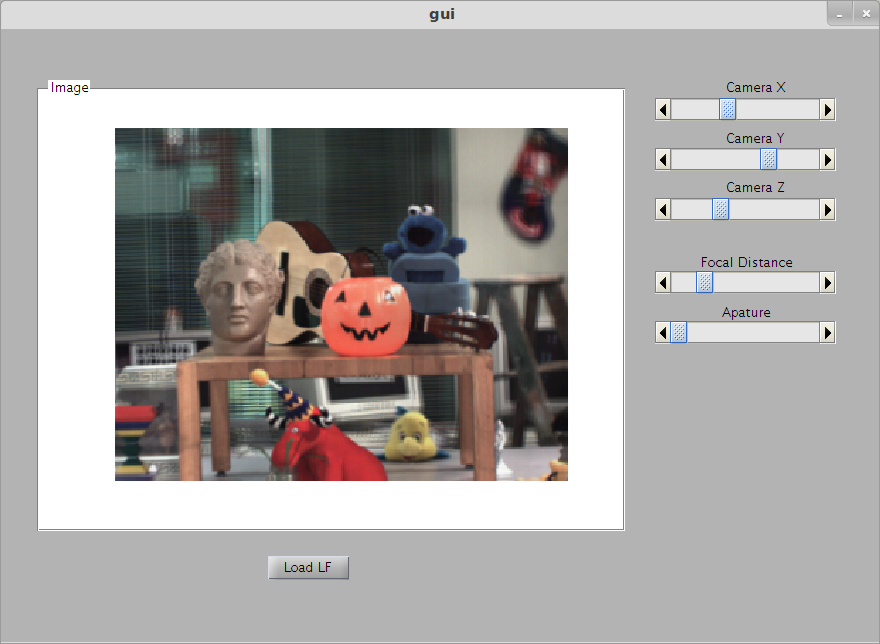Click the Image panel title
880x644 pixels.
tap(70, 88)
